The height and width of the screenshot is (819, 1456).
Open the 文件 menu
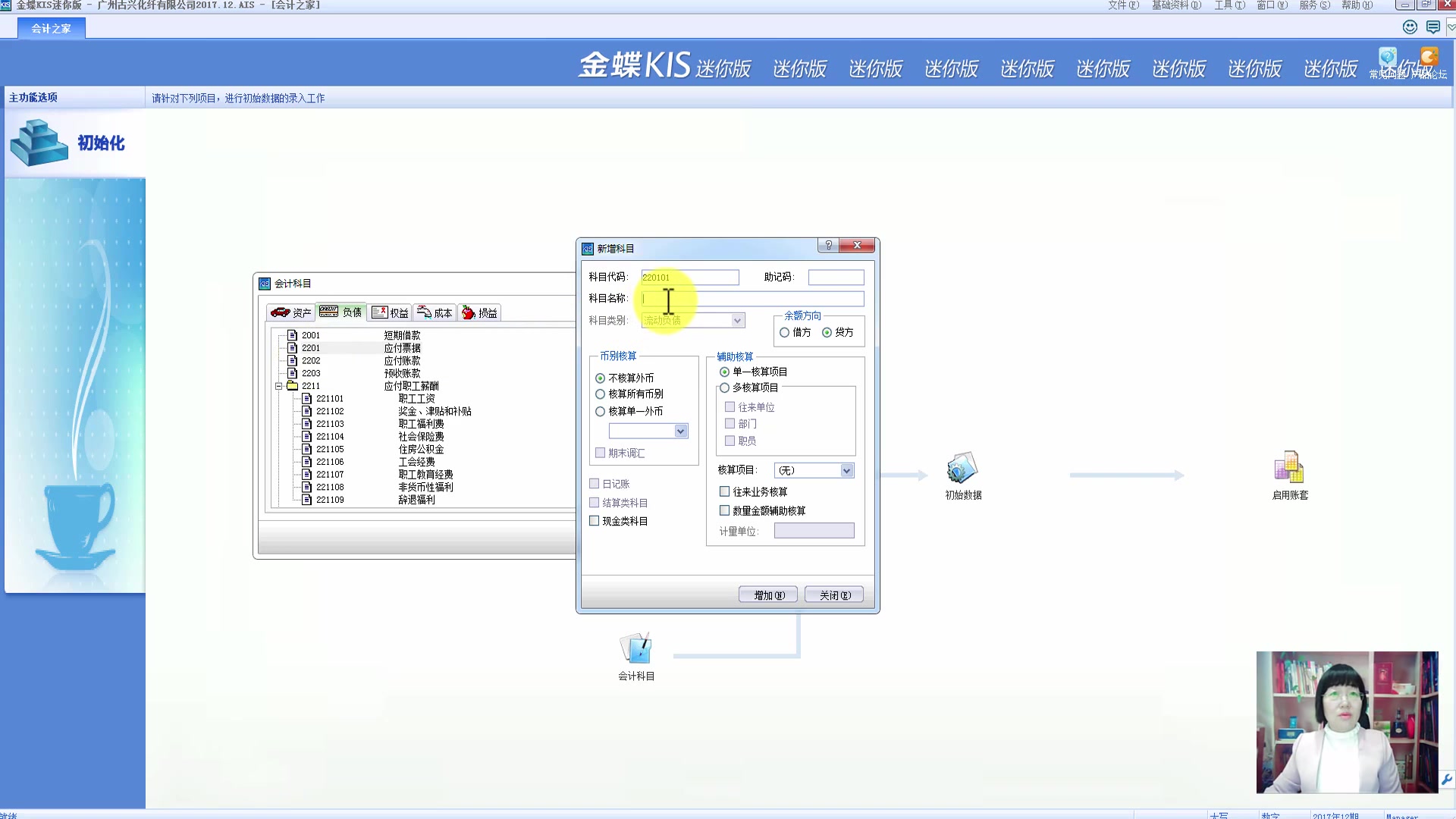click(1123, 5)
